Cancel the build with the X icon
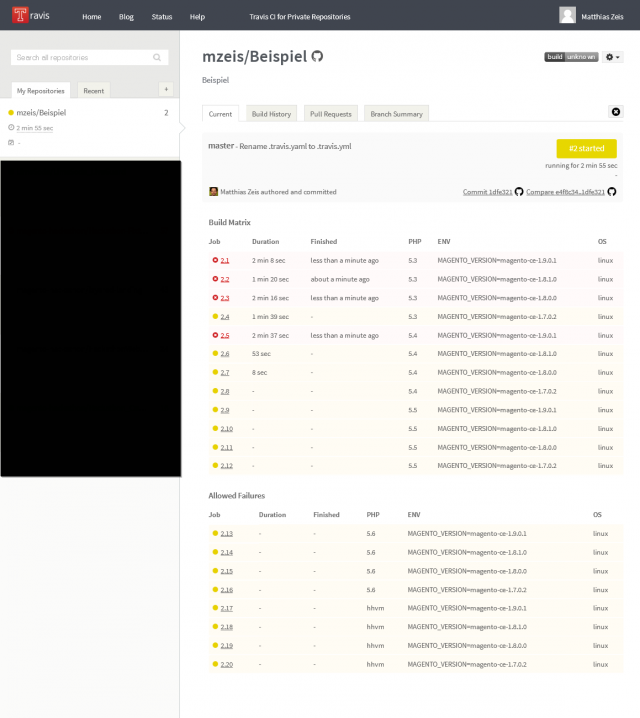The height and width of the screenshot is (718, 640). pos(616,112)
